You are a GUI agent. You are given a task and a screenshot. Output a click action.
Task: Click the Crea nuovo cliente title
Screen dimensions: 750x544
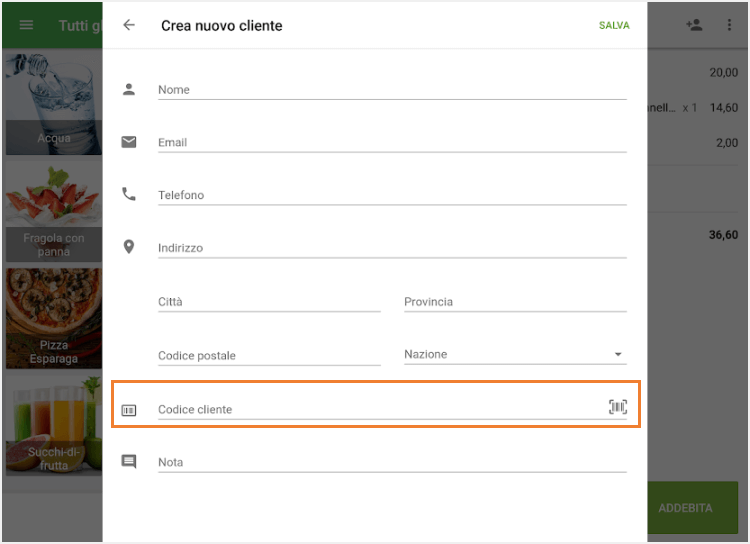pyautogui.click(x=221, y=25)
